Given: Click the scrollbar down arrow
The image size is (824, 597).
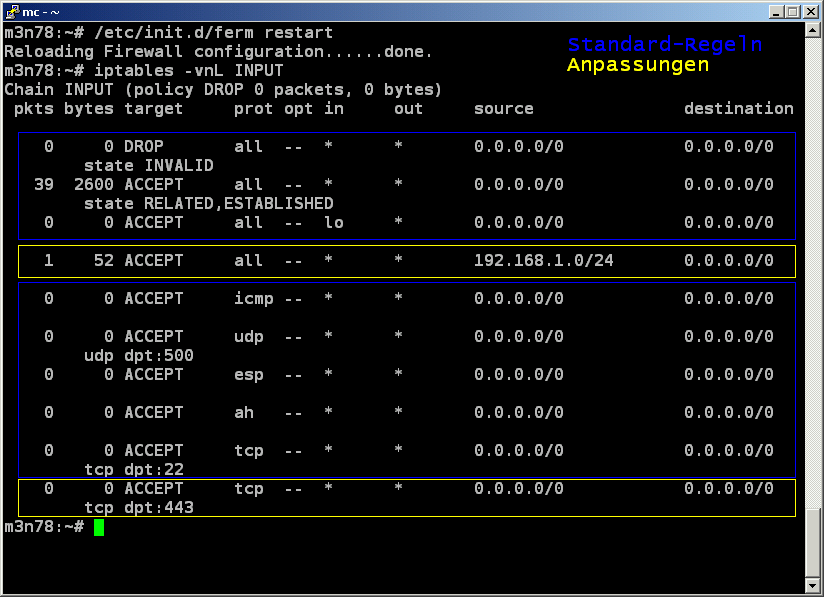Looking at the screenshot, I should [x=813, y=584].
